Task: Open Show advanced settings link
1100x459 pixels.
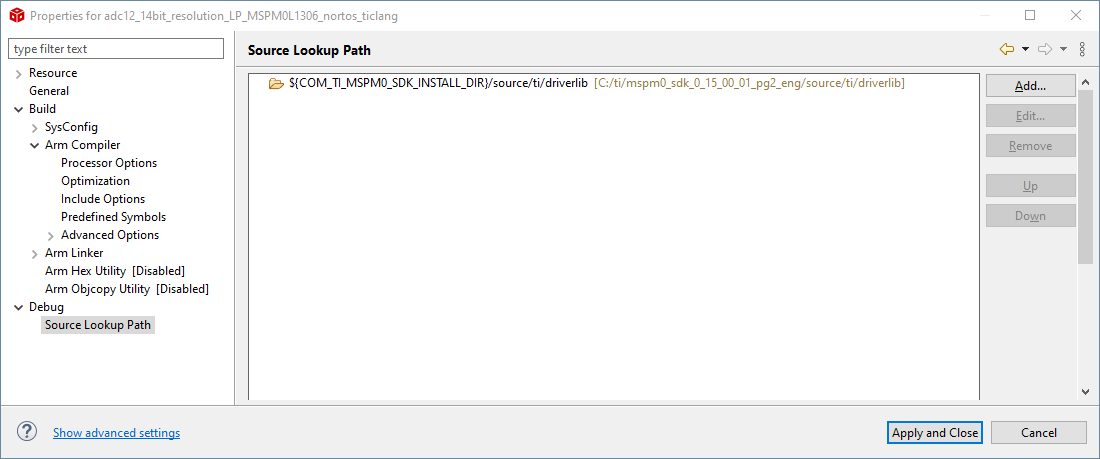Action: pos(116,433)
